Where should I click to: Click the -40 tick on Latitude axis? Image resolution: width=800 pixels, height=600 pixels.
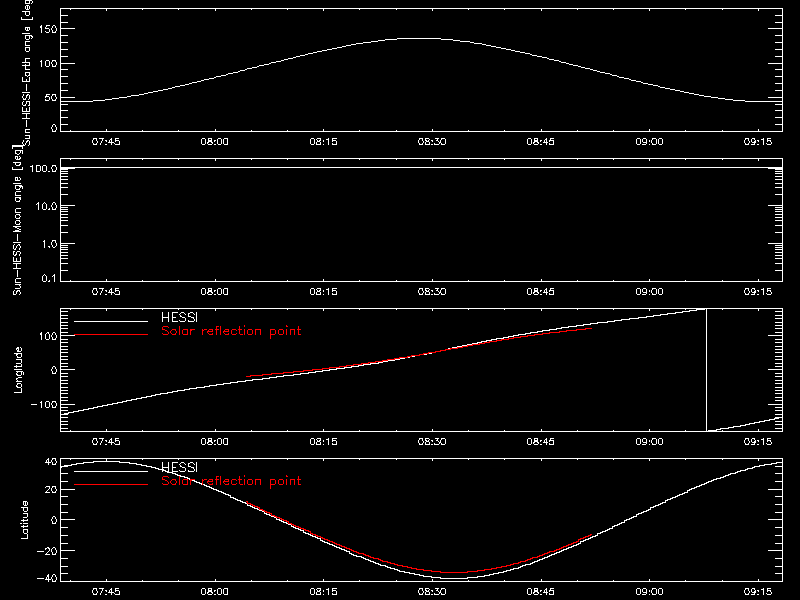(47, 578)
